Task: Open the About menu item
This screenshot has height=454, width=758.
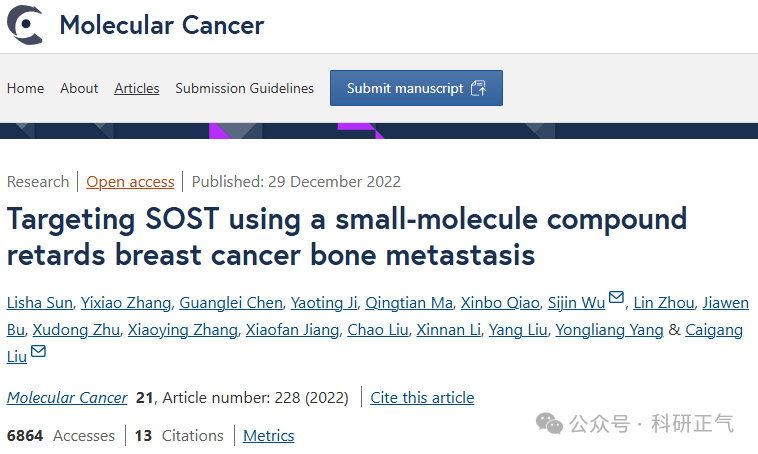Action: coord(79,88)
